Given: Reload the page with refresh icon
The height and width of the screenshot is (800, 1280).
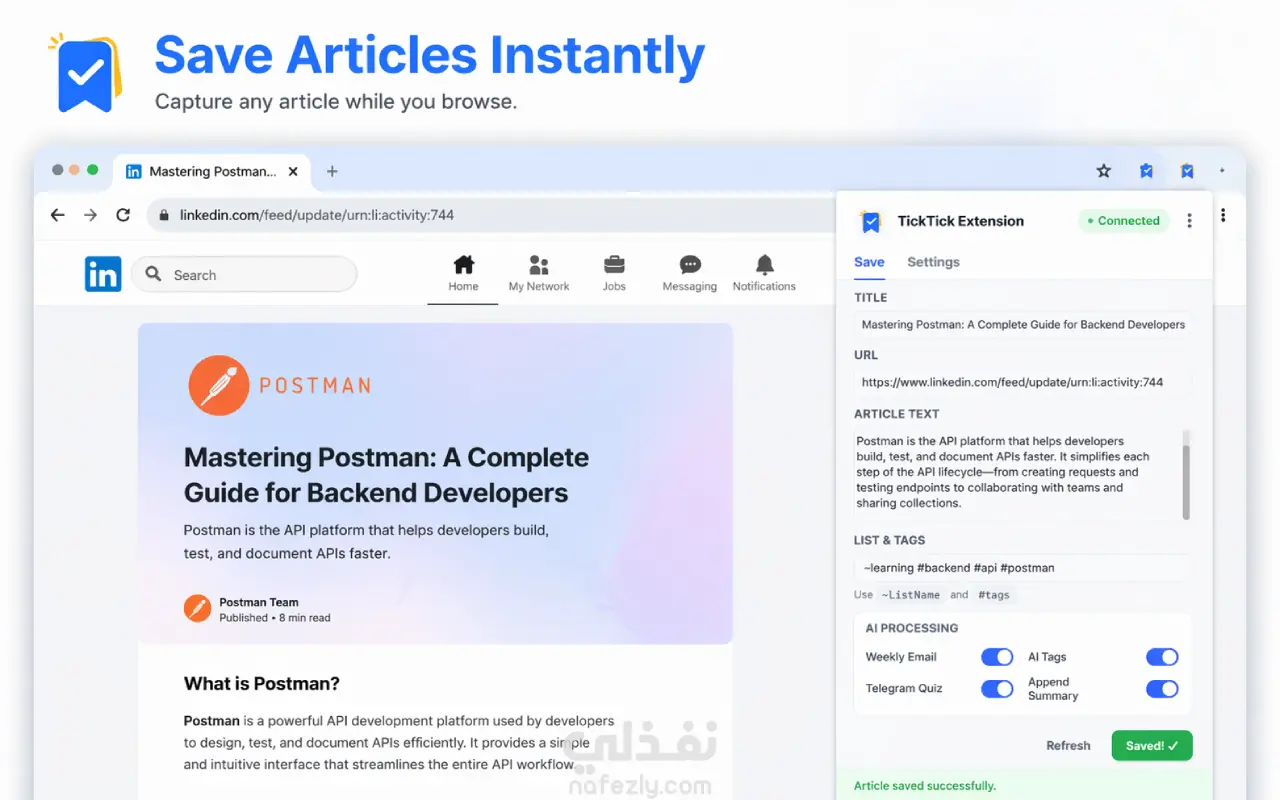Looking at the screenshot, I should [x=123, y=215].
